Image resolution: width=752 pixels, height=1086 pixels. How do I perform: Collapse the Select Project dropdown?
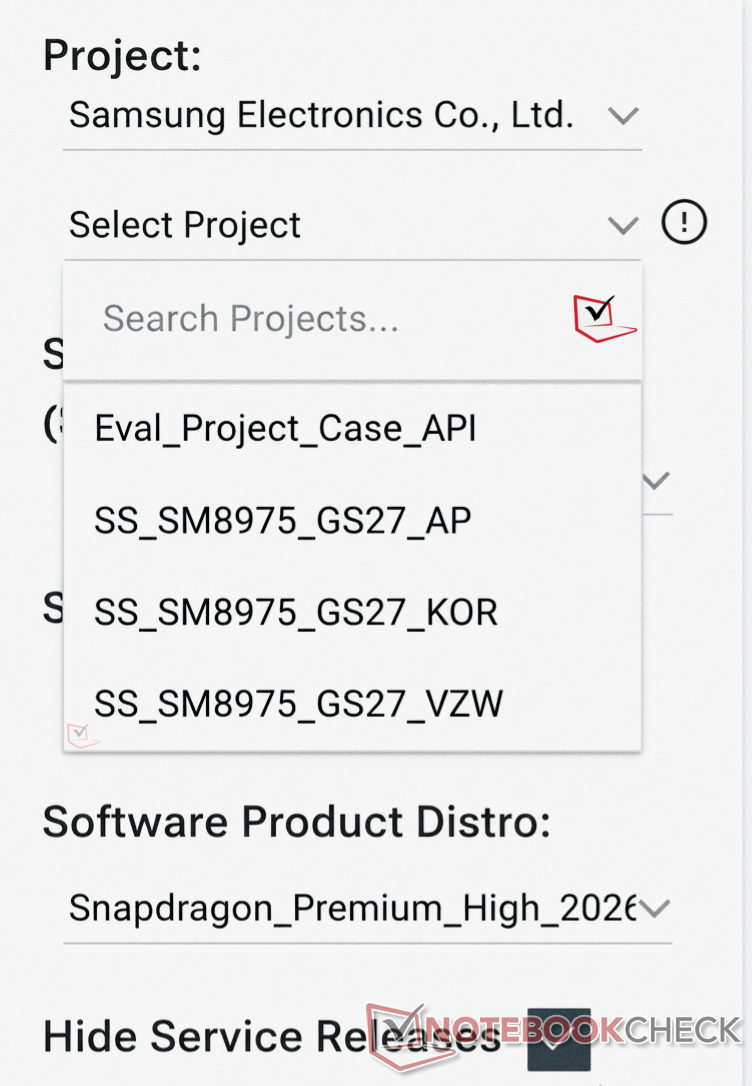click(352, 225)
